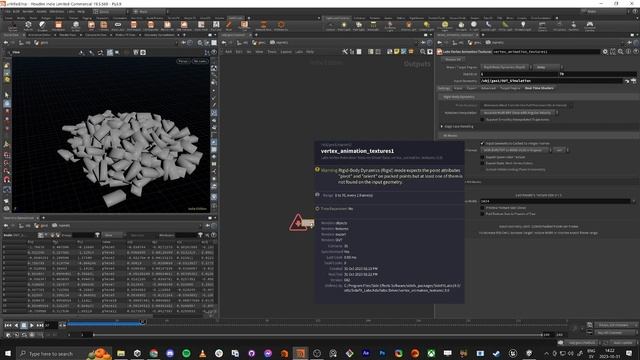The height and width of the screenshot is (360, 640).
Task: Open the Layout menu in network editor
Action: 286,52
